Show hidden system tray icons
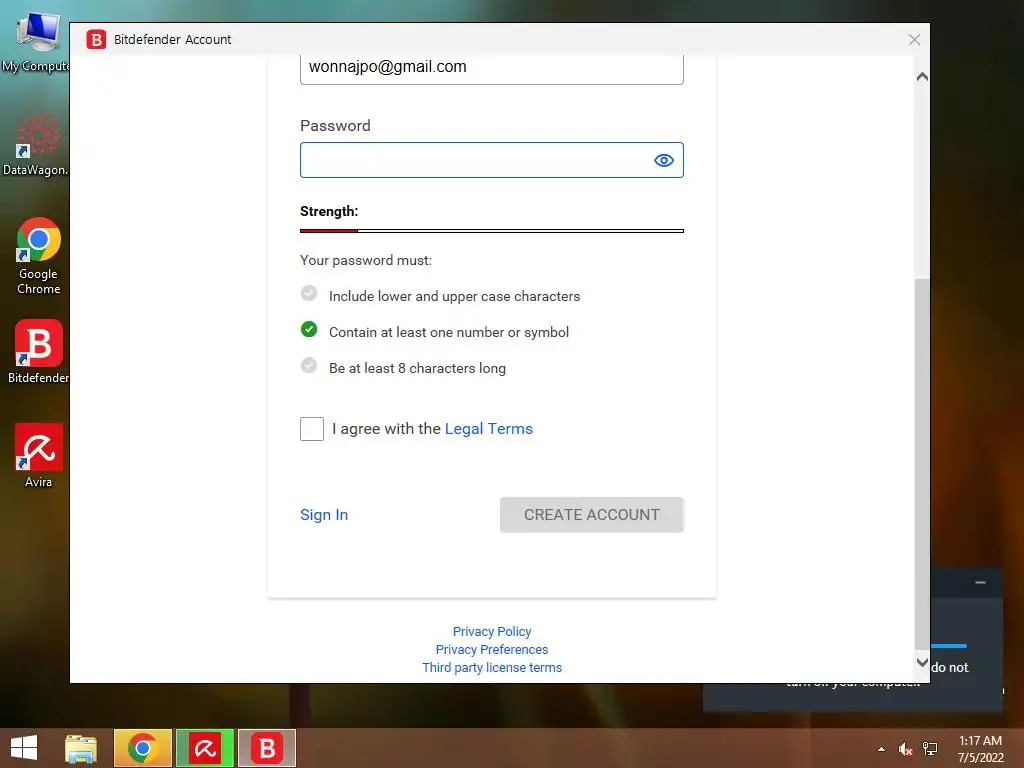The height and width of the screenshot is (768, 1024). pos(882,749)
